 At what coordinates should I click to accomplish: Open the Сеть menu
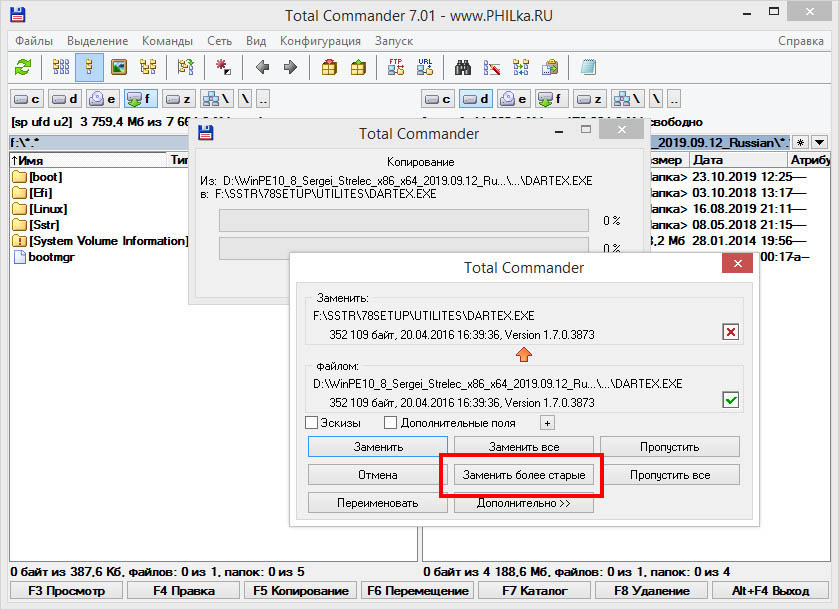pos(219,41)
